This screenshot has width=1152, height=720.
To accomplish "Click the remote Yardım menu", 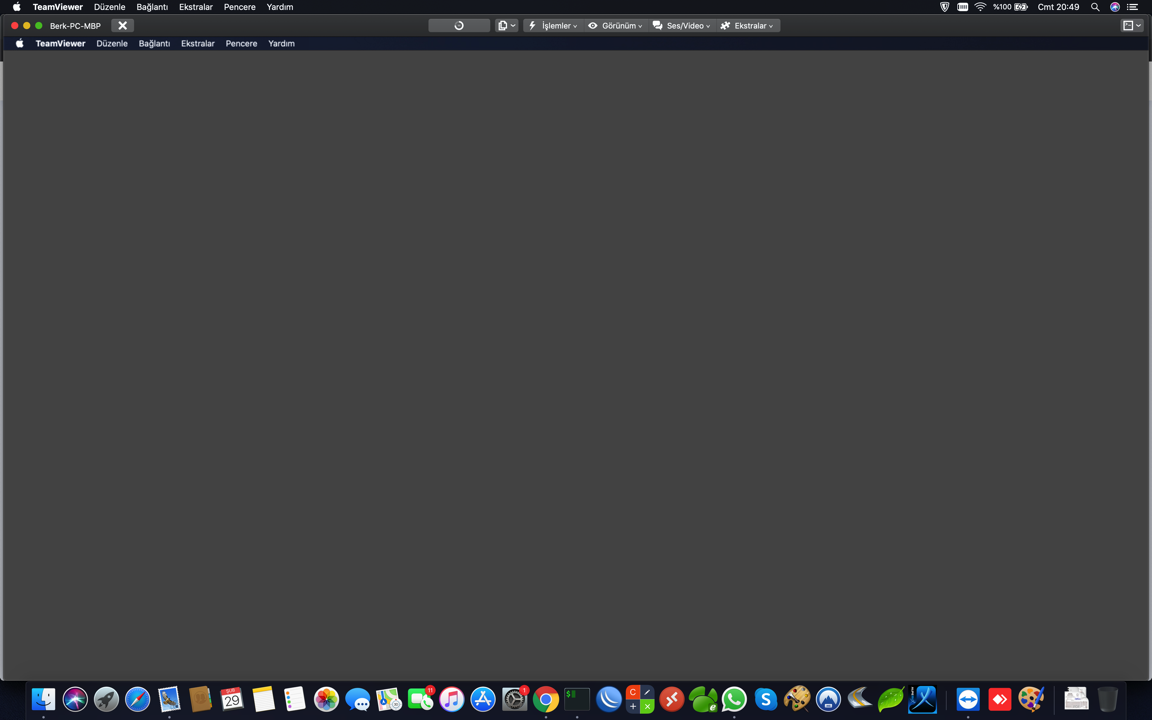I will click(x=281, y=44).
